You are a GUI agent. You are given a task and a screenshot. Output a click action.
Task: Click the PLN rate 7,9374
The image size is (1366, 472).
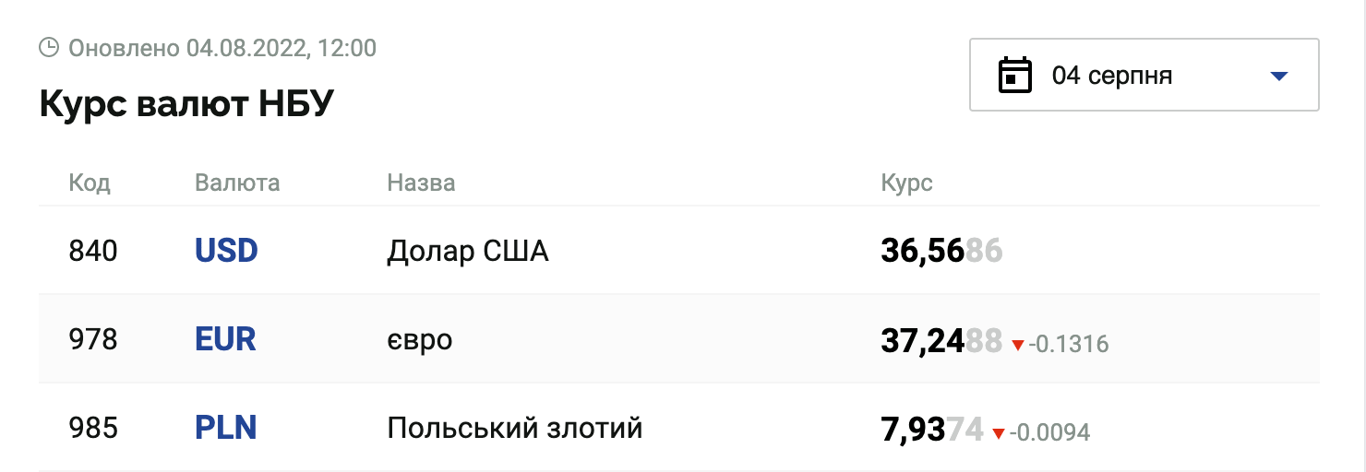[x=932, y=429]
